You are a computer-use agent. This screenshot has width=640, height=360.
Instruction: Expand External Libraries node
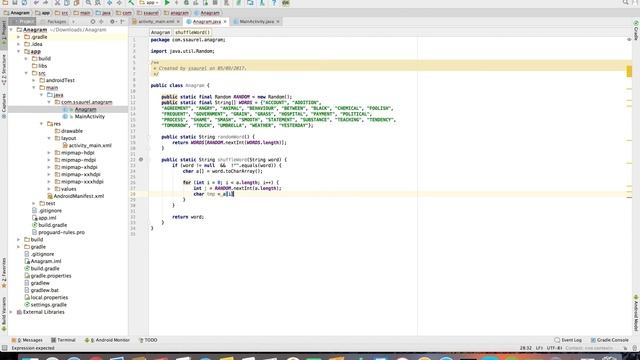pos(11,312)
